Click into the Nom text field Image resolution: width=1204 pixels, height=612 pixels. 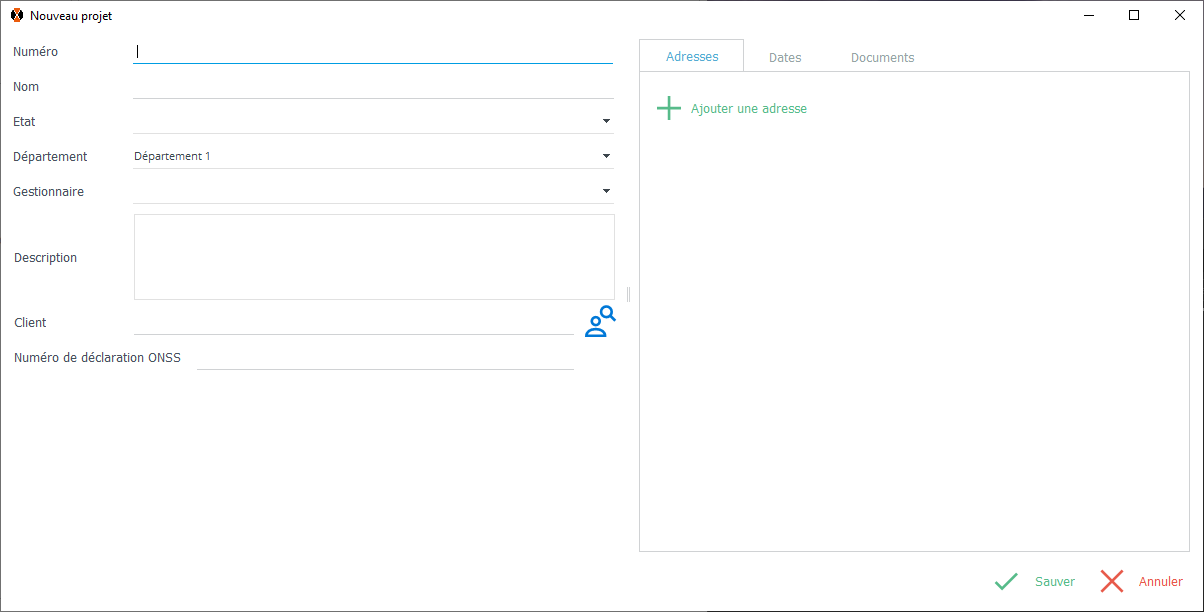point(372,87)
